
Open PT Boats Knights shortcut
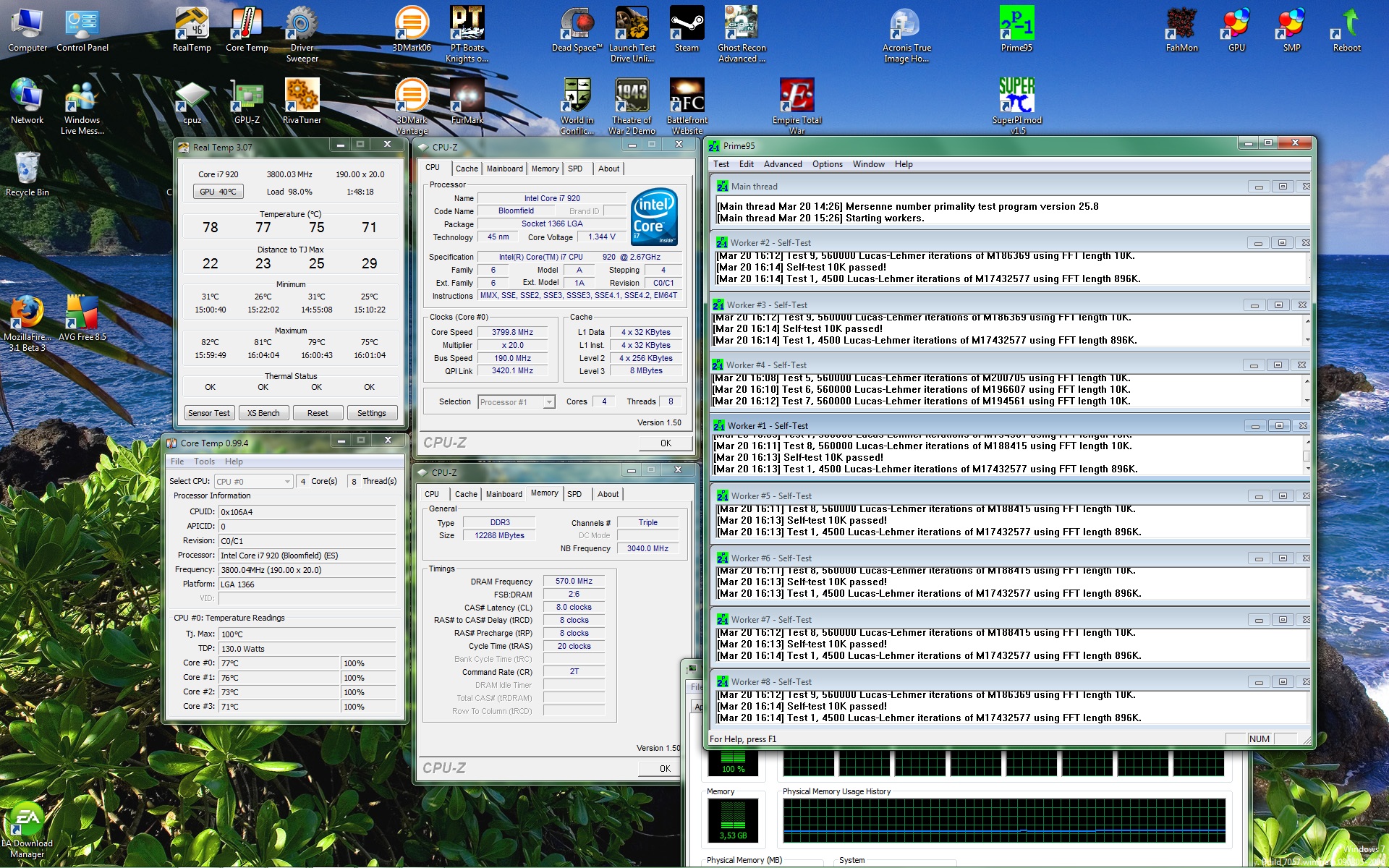pos(467,34)
